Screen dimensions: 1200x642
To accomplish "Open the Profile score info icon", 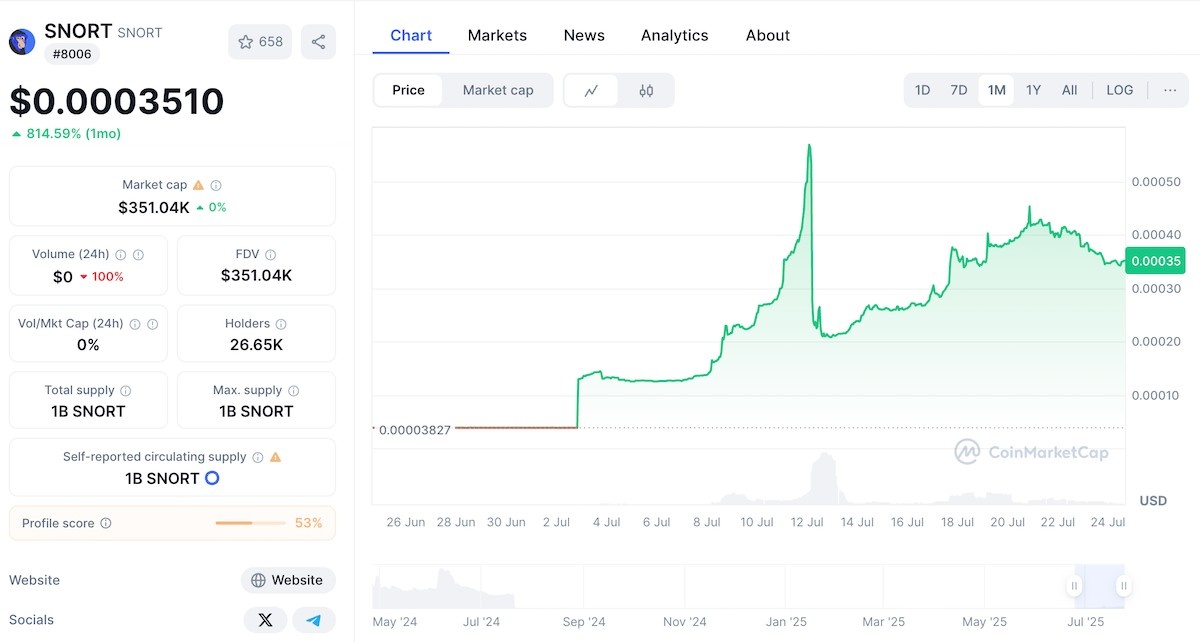I will [x=106, y=523].
